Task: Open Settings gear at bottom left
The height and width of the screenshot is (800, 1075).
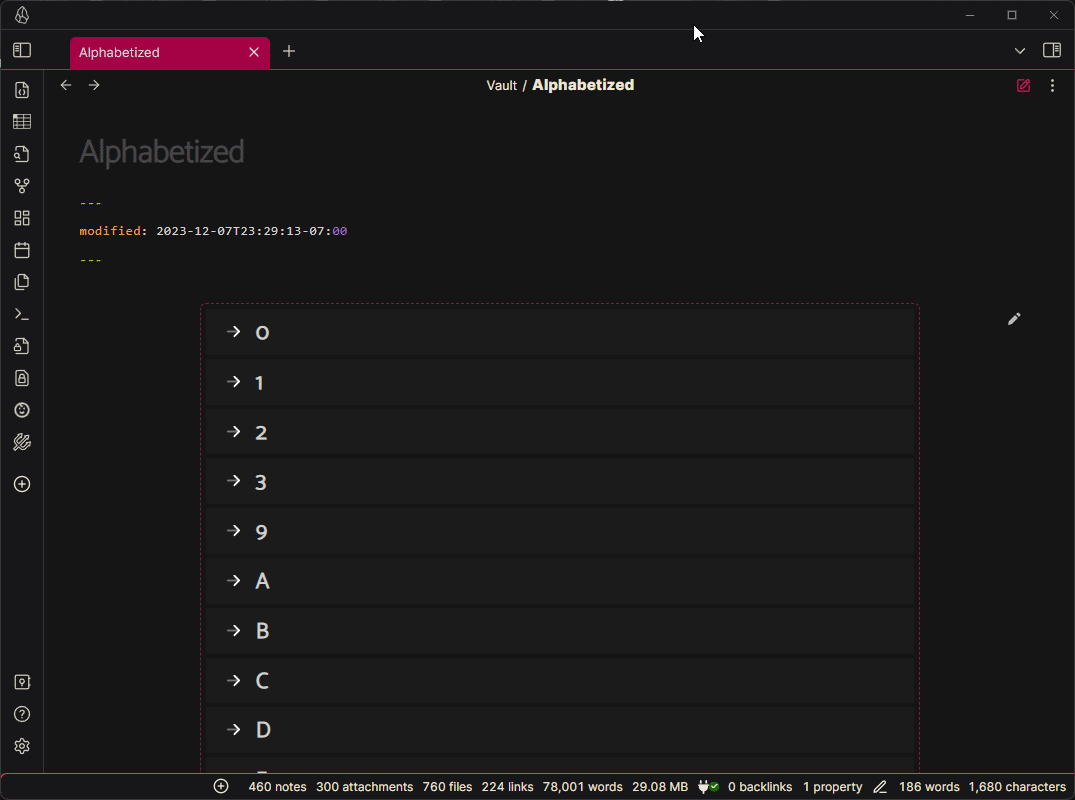Action: click(x=22, y=746)
